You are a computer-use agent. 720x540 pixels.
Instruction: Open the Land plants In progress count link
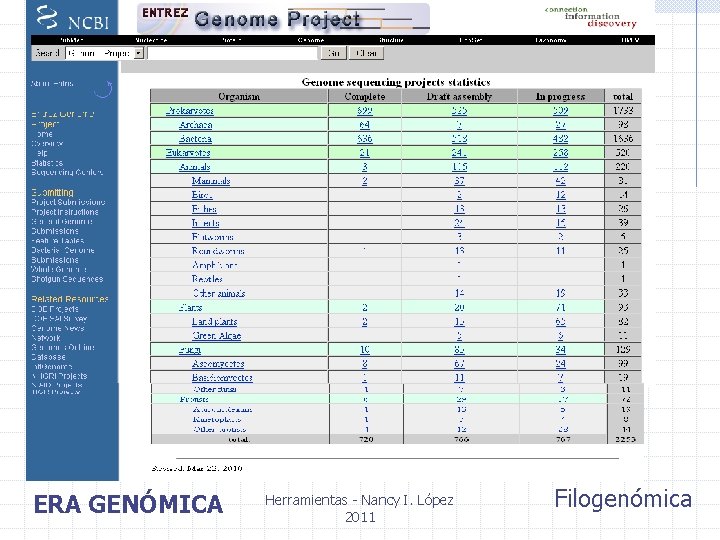point(560,322)
